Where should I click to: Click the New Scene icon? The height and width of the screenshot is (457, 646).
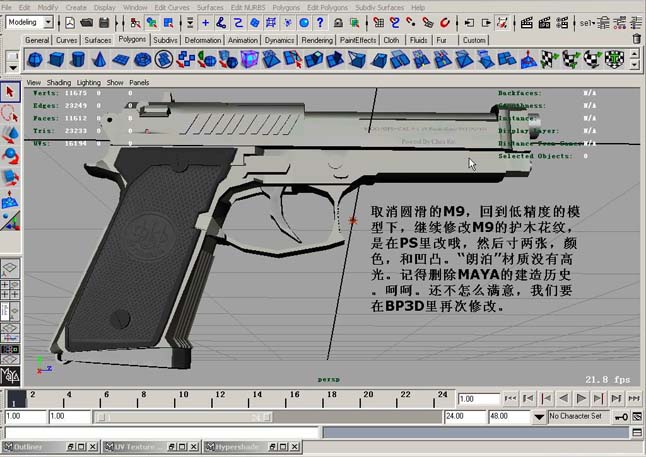(70, 23)
